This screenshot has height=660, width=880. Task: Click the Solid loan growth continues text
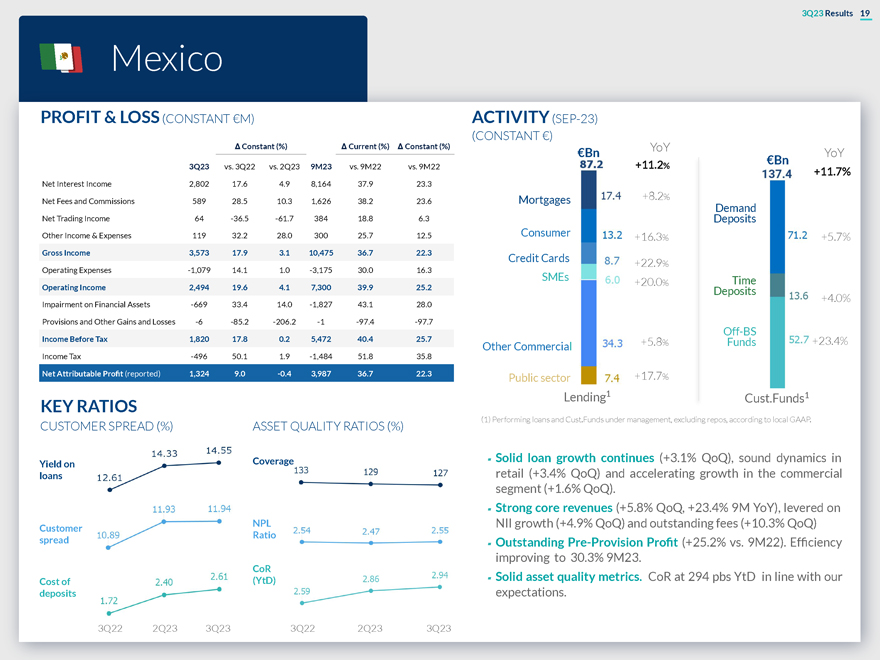tap(574, 458)
